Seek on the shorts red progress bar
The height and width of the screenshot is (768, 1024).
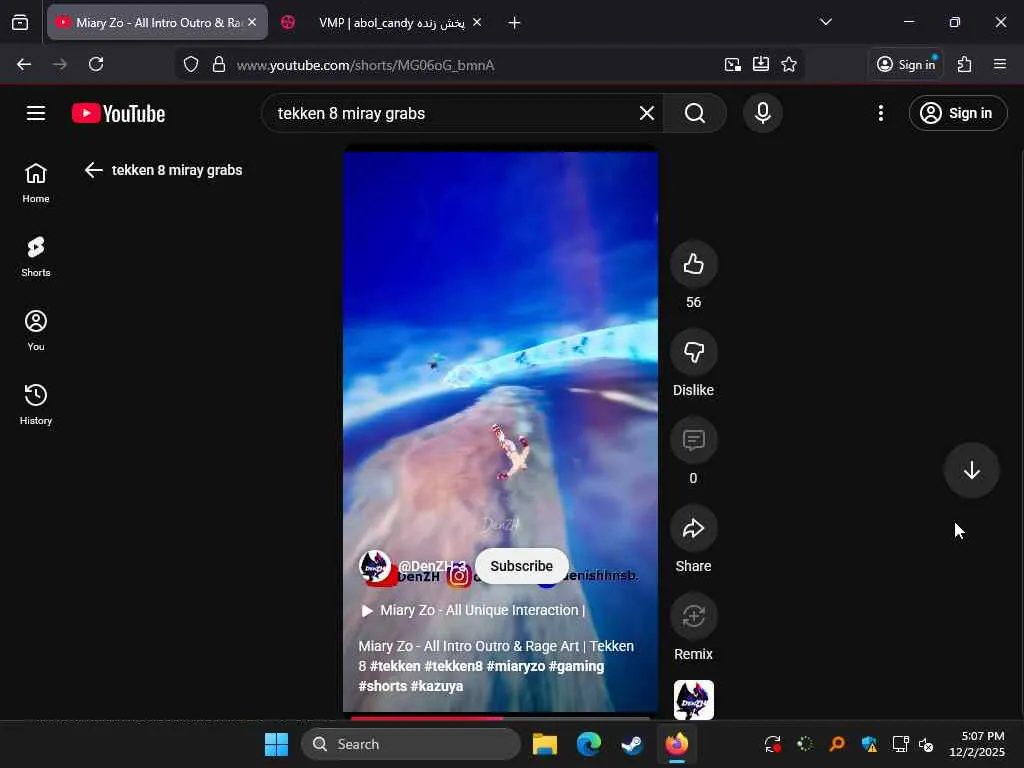pos(500,718)
